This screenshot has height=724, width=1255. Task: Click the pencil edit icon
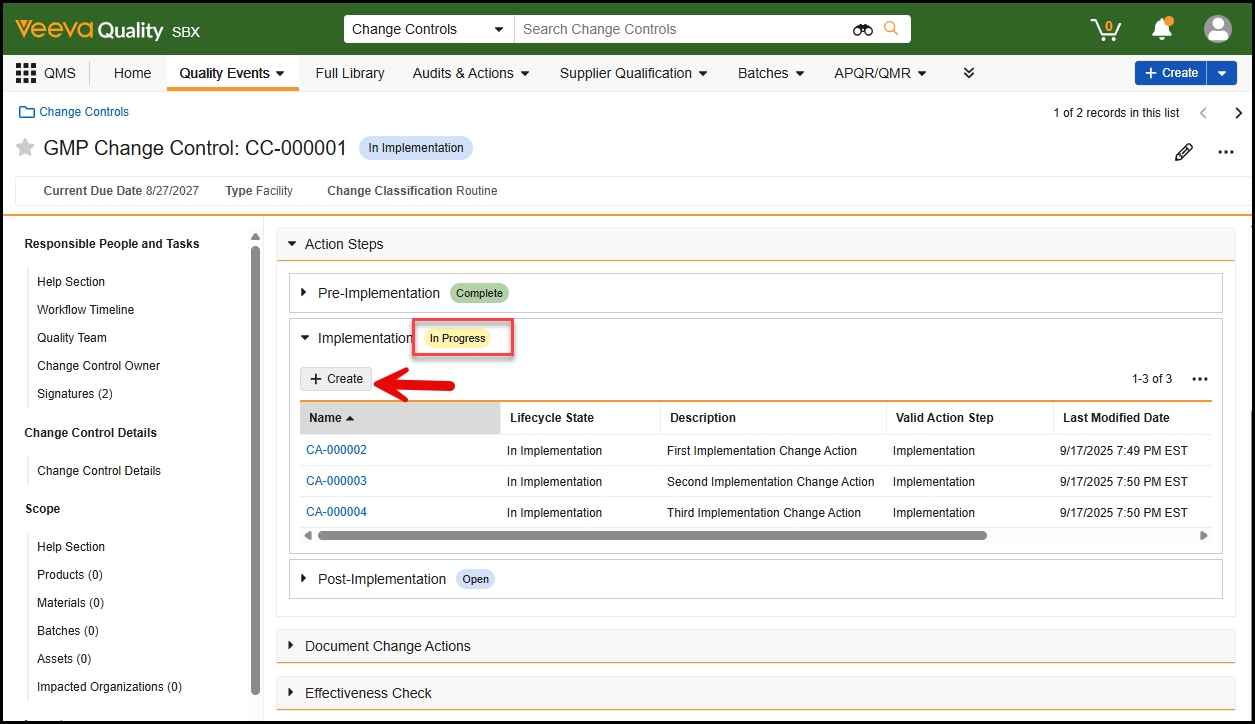1183,152
